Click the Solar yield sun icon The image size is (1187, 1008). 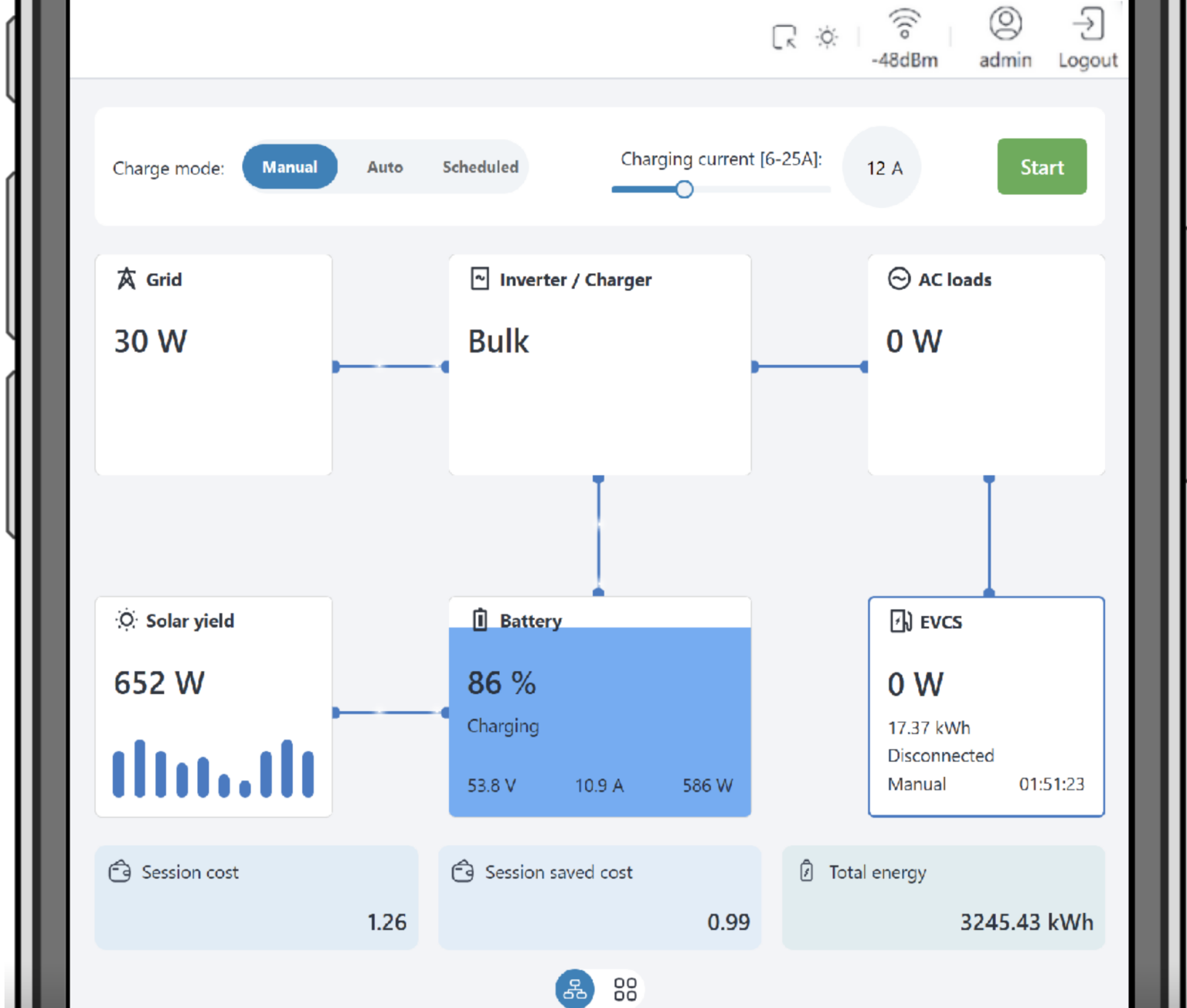click(124, 620)
